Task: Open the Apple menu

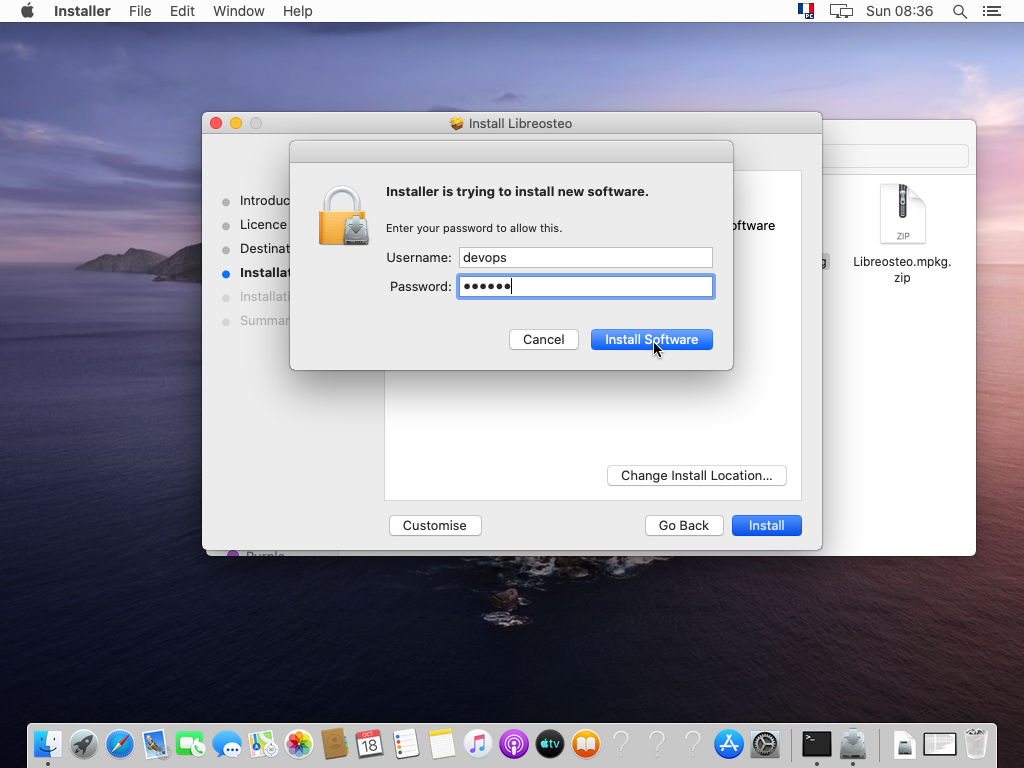Action: [x=27, y=11]
